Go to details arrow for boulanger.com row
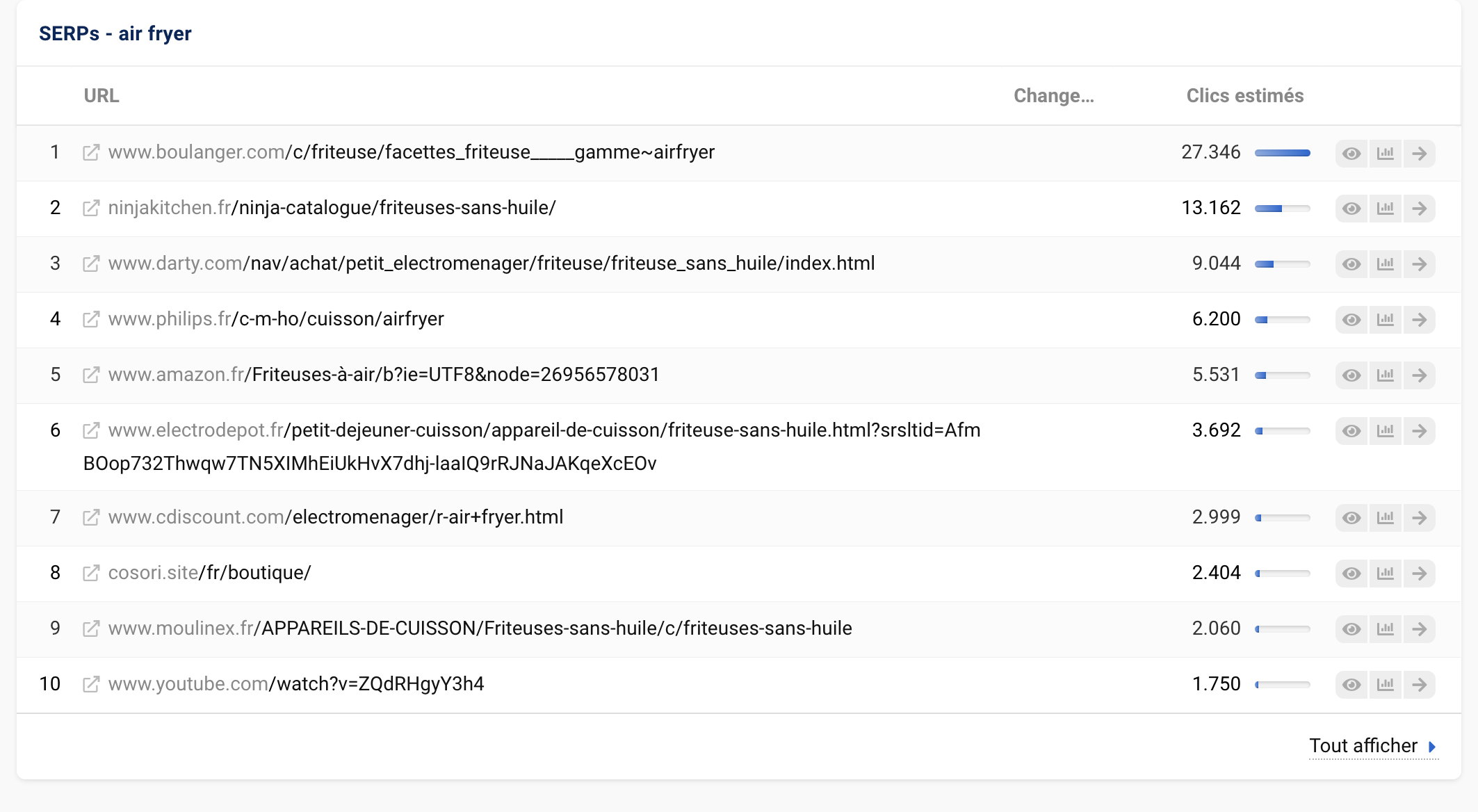The height and width of the screenshot is (812, 1478). pyautogui.click(x=1420, y=153)
